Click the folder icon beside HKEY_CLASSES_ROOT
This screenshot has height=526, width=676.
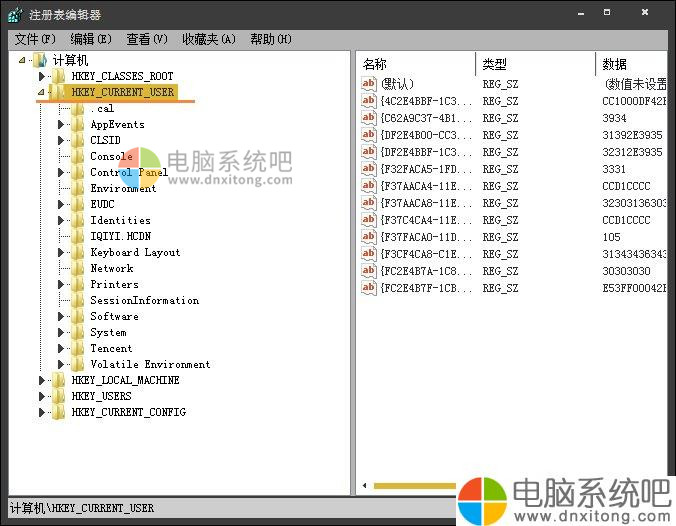click(59, 77)
